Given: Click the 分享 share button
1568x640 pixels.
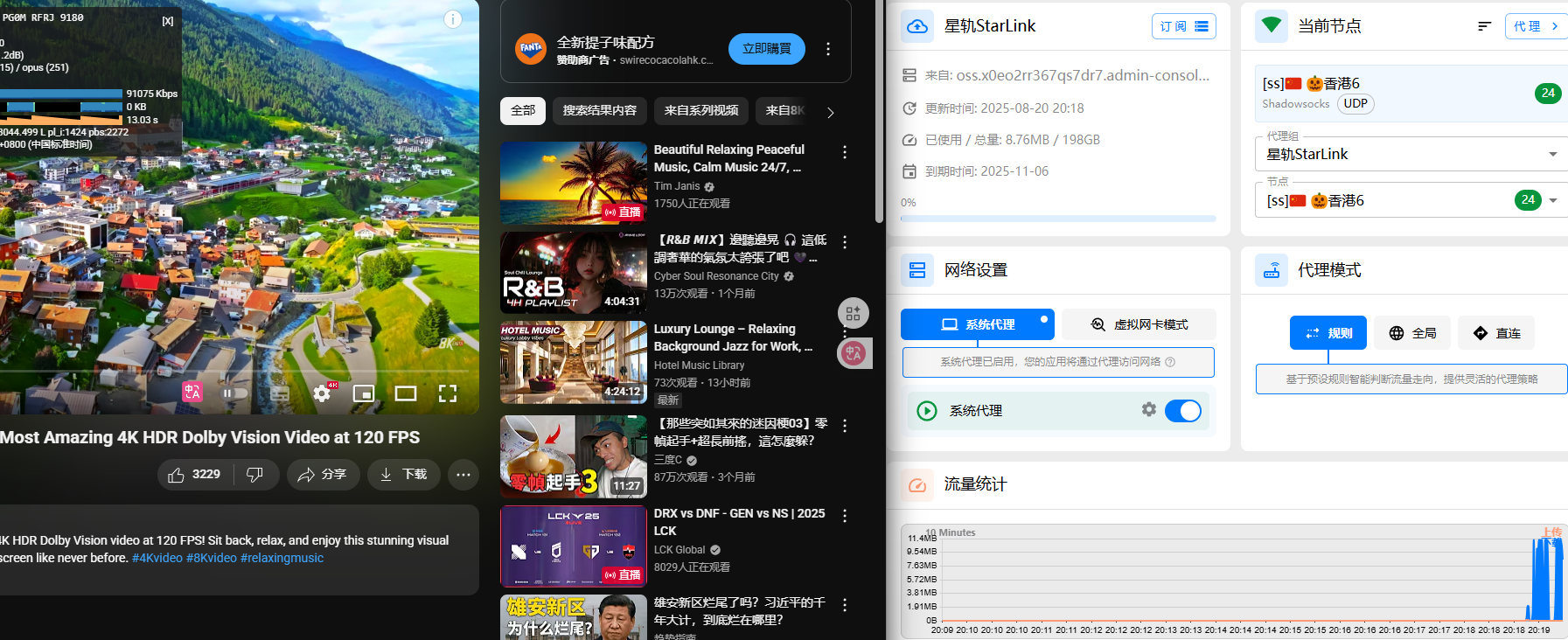Looking at the screenshot, I should point(323,475).
